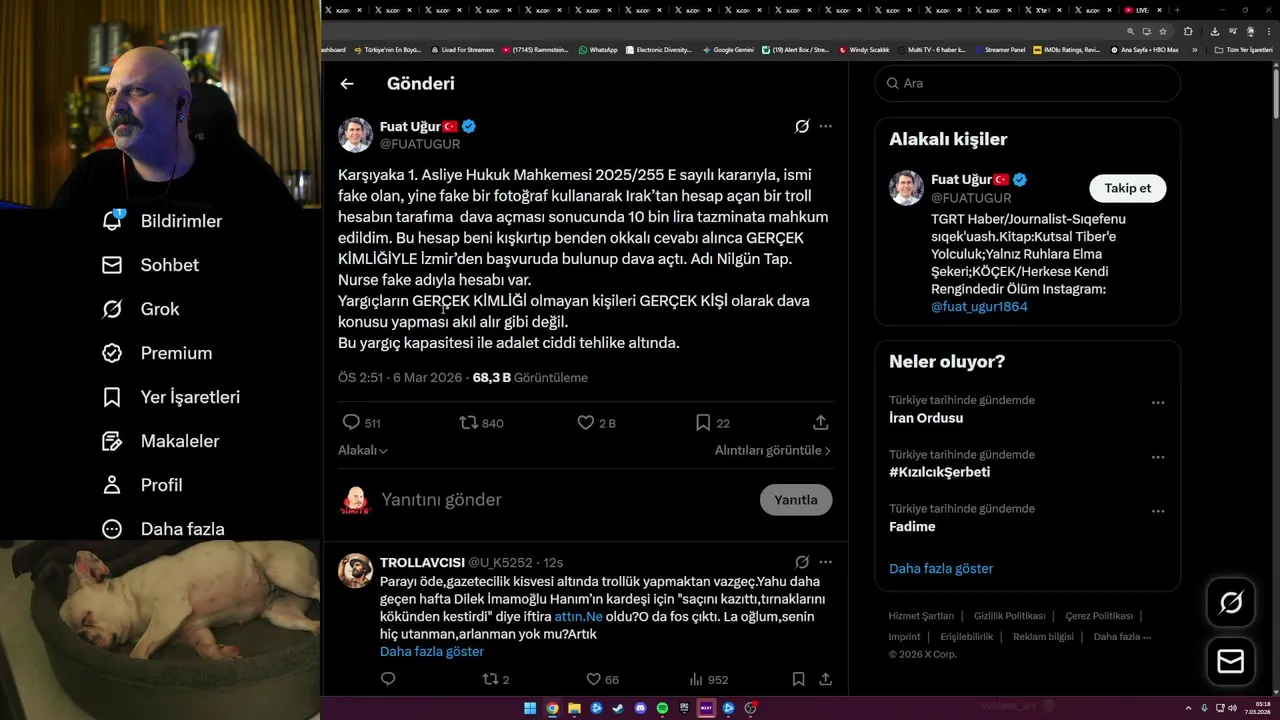Open Spotify from the taskbar

tap(662, 708)
